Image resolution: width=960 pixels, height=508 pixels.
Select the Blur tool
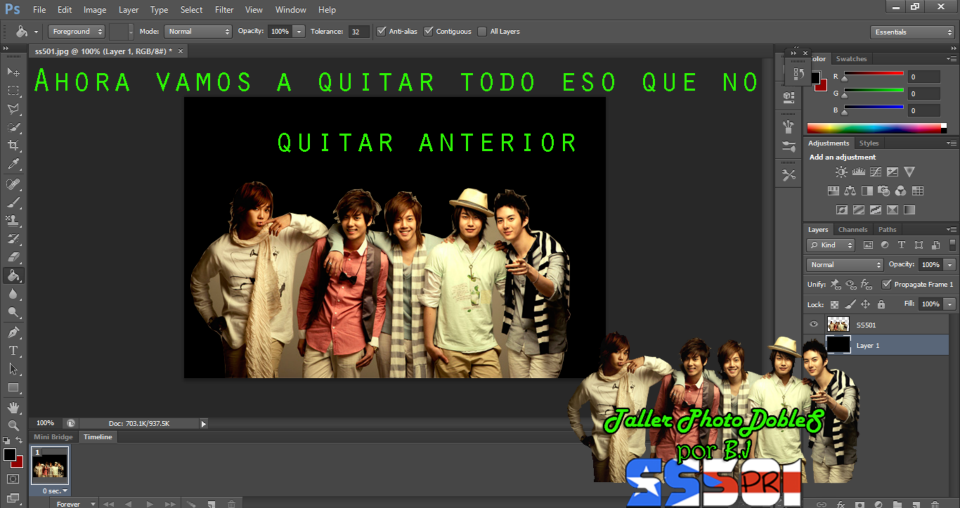[13, 294]
